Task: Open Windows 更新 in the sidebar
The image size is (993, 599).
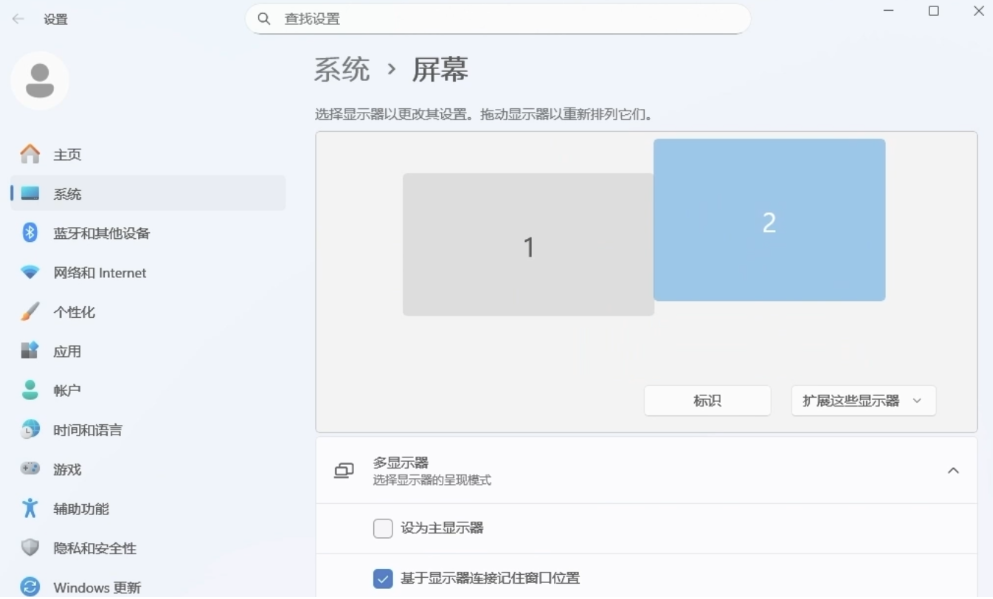Action: [148, 587]
